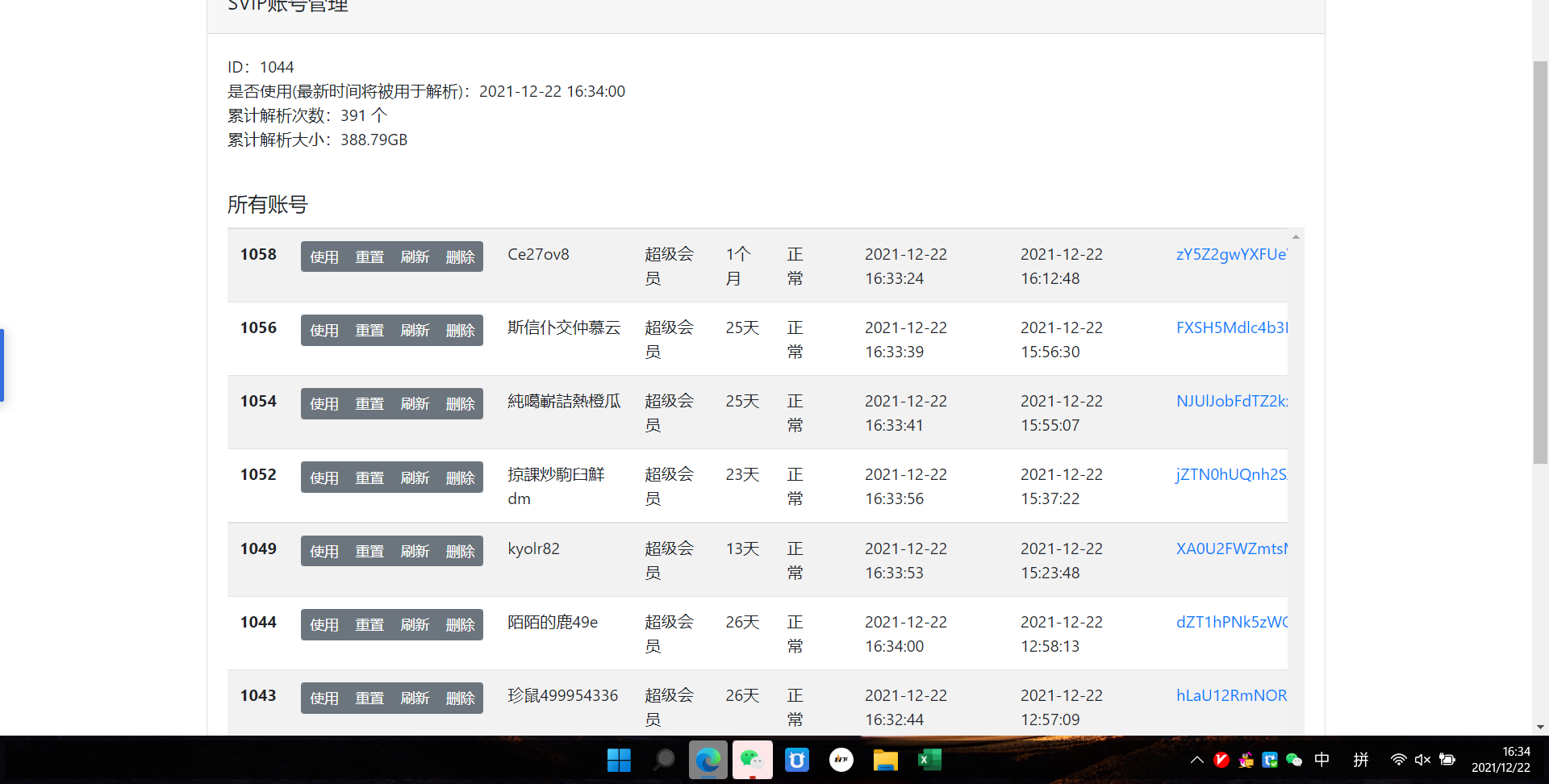This screenshot has width=1549, height=784.
Task: Open the blue U-shaped app in taskbar
Action: tap(797, 760)
